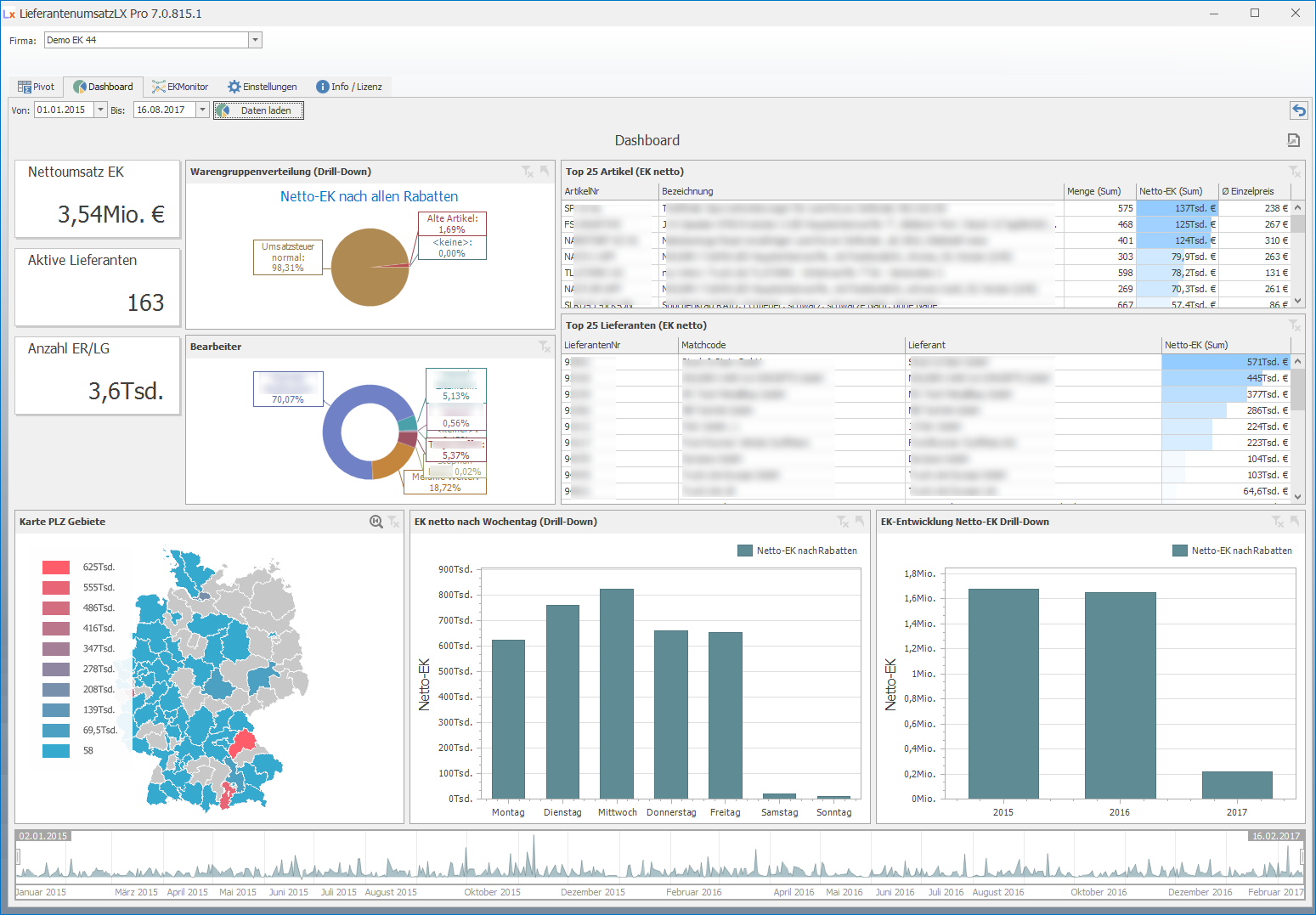This screenshot has width=1316, height=915.
Task: Clear filter on Karte PLZ Gebiete
Action: tap(393, 522)
